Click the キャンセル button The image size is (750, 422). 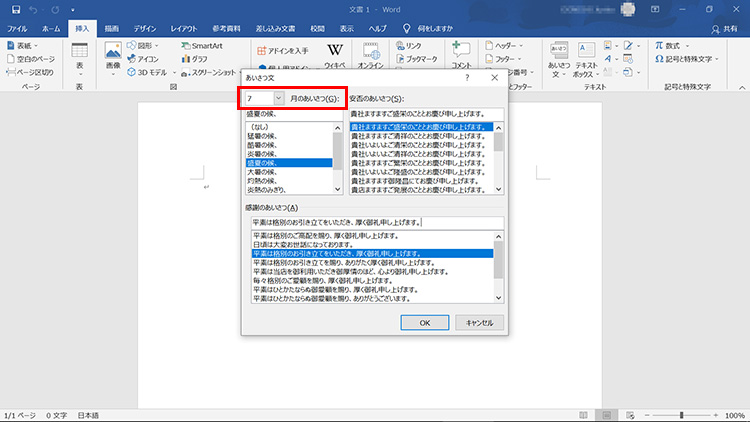point(474,323)
